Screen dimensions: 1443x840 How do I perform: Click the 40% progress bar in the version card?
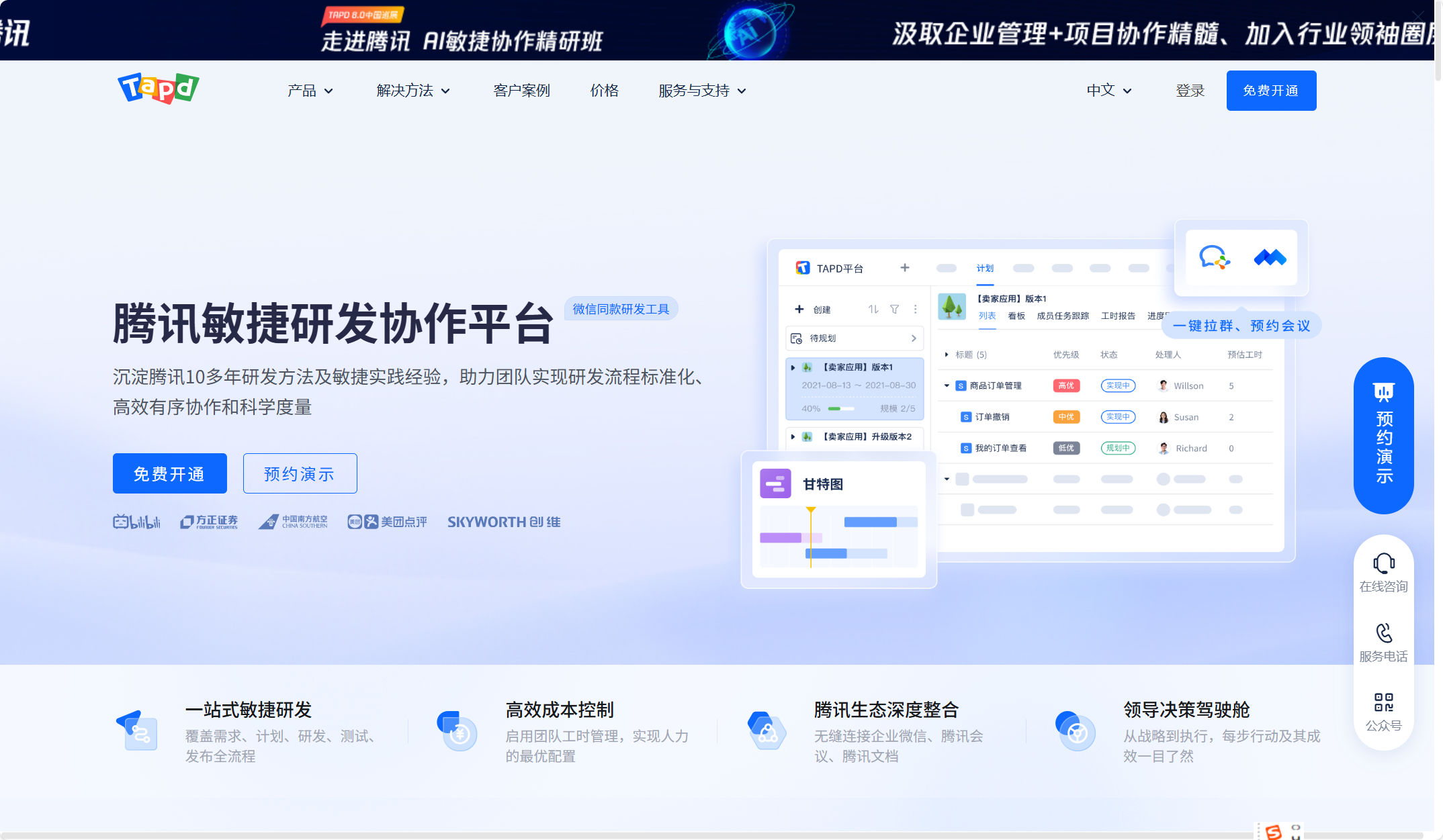[x=842, y=408]
